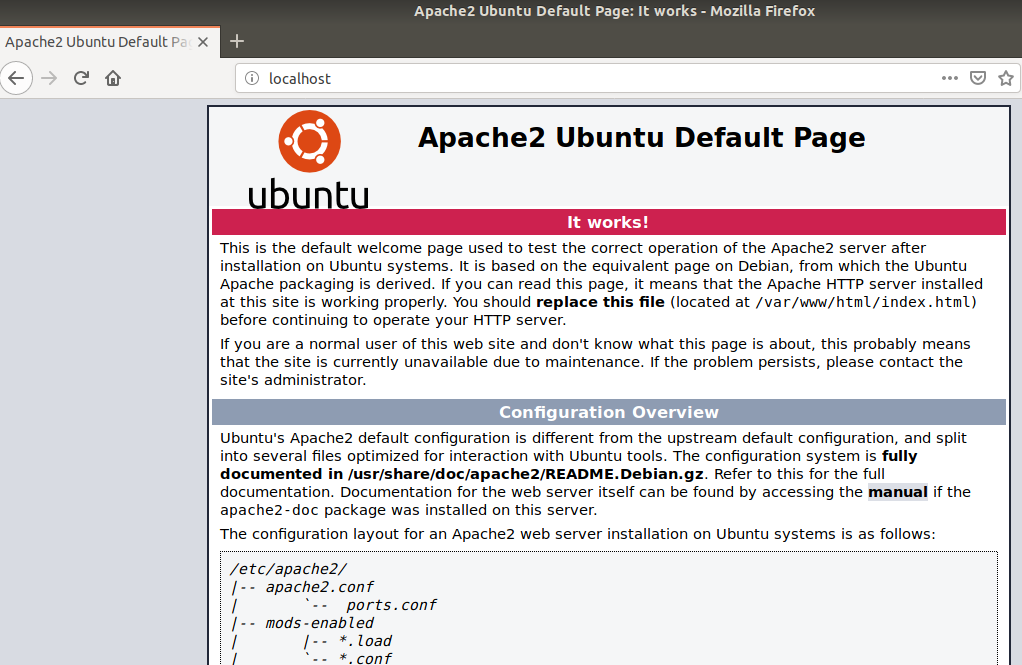Click the bold "replace this file" text
Viewport: 1022px width, 665px height.
600,302
